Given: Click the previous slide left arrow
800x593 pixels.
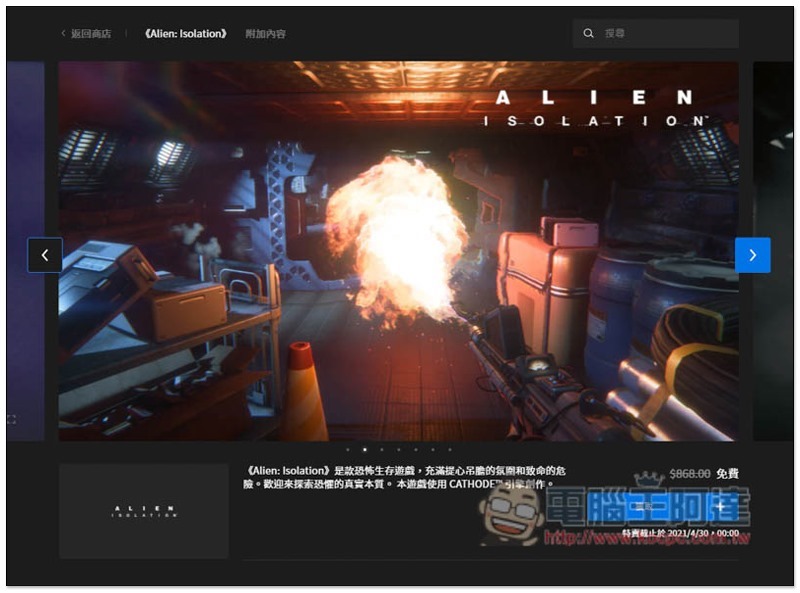Looking at the screenshot, I should [45, 255].
